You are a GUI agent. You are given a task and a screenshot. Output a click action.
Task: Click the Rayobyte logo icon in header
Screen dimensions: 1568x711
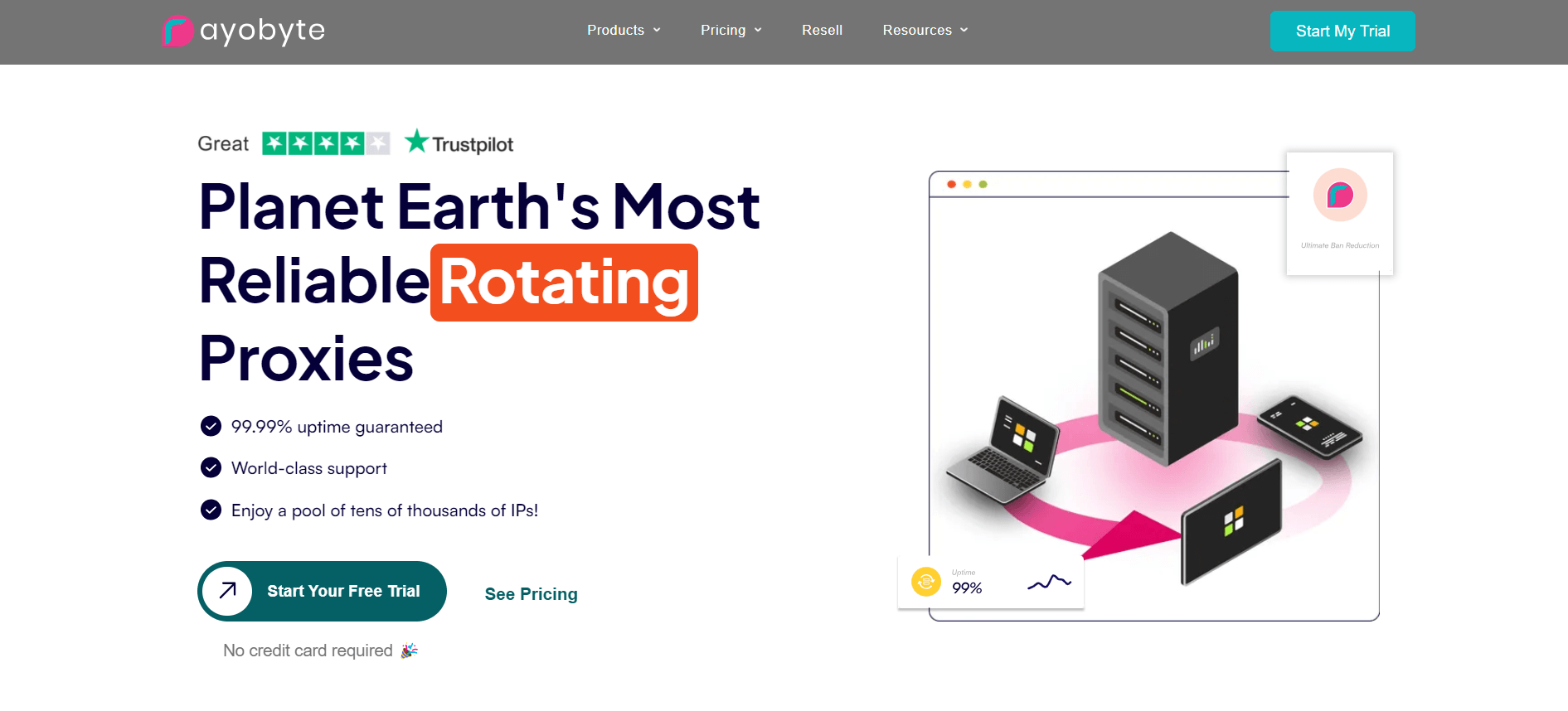[x=177, y=31]
